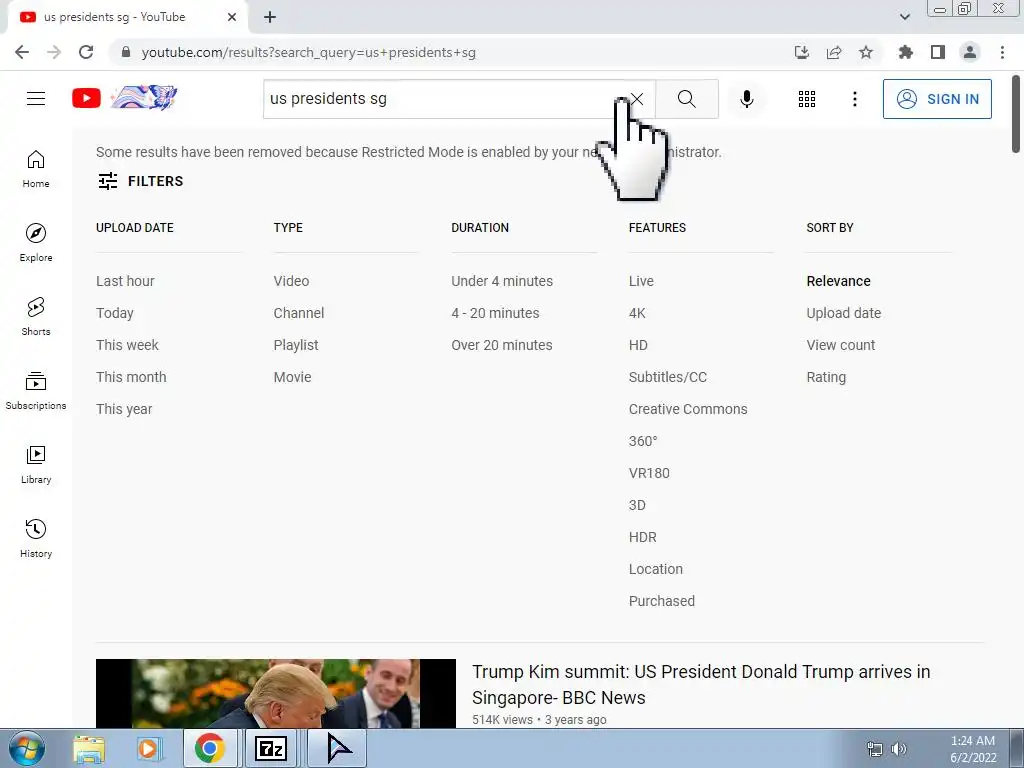This screenshot has width=1024, height=768.
Task: Click the install/download icon in address bar
Action: [802, 52]
